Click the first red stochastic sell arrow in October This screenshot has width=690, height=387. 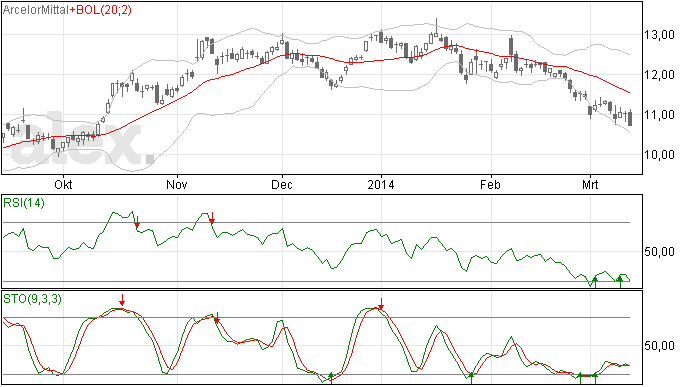click(x=122, y=300)
